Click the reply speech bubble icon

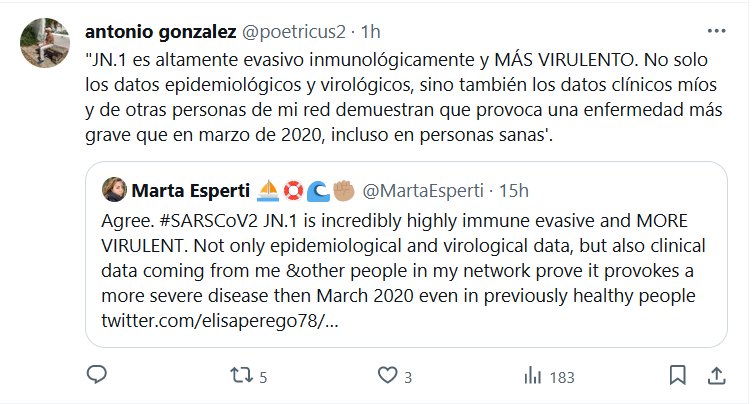[x=96, y=377]
